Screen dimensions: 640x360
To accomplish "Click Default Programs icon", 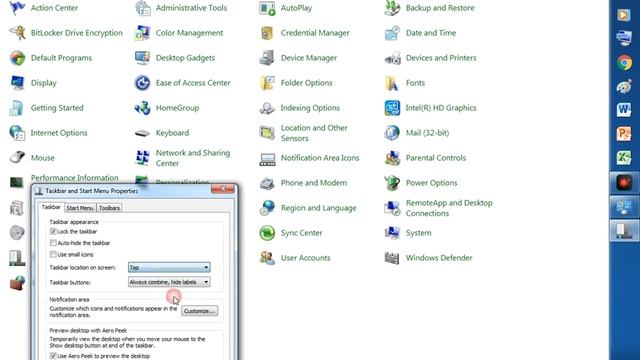I will click(x=17, y=58).
